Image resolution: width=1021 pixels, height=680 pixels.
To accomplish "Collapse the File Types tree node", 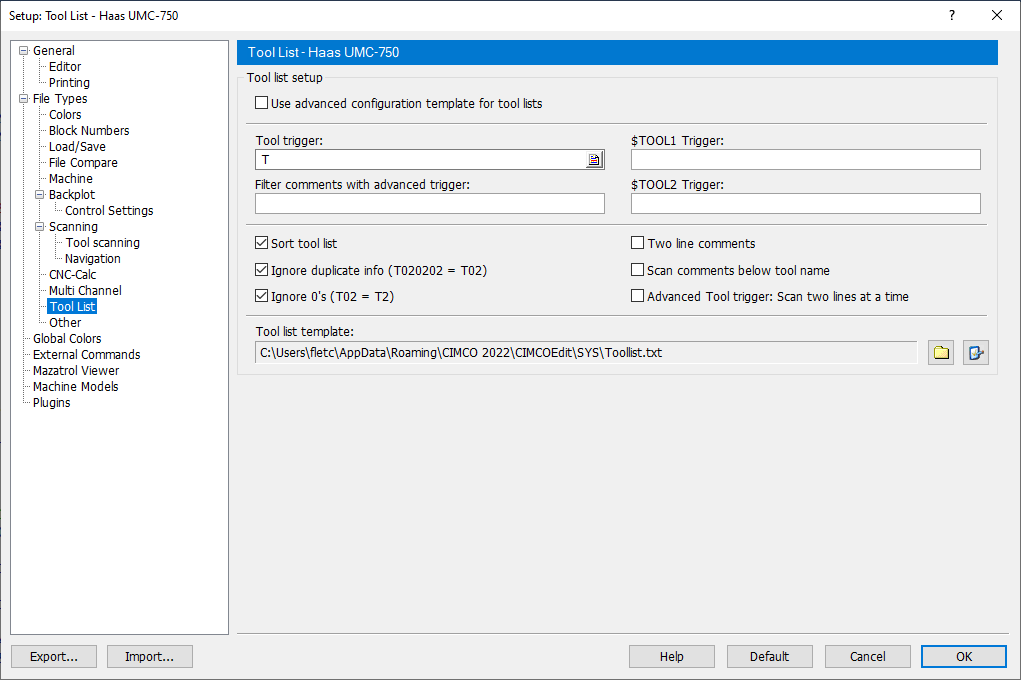I will (24, 98).
